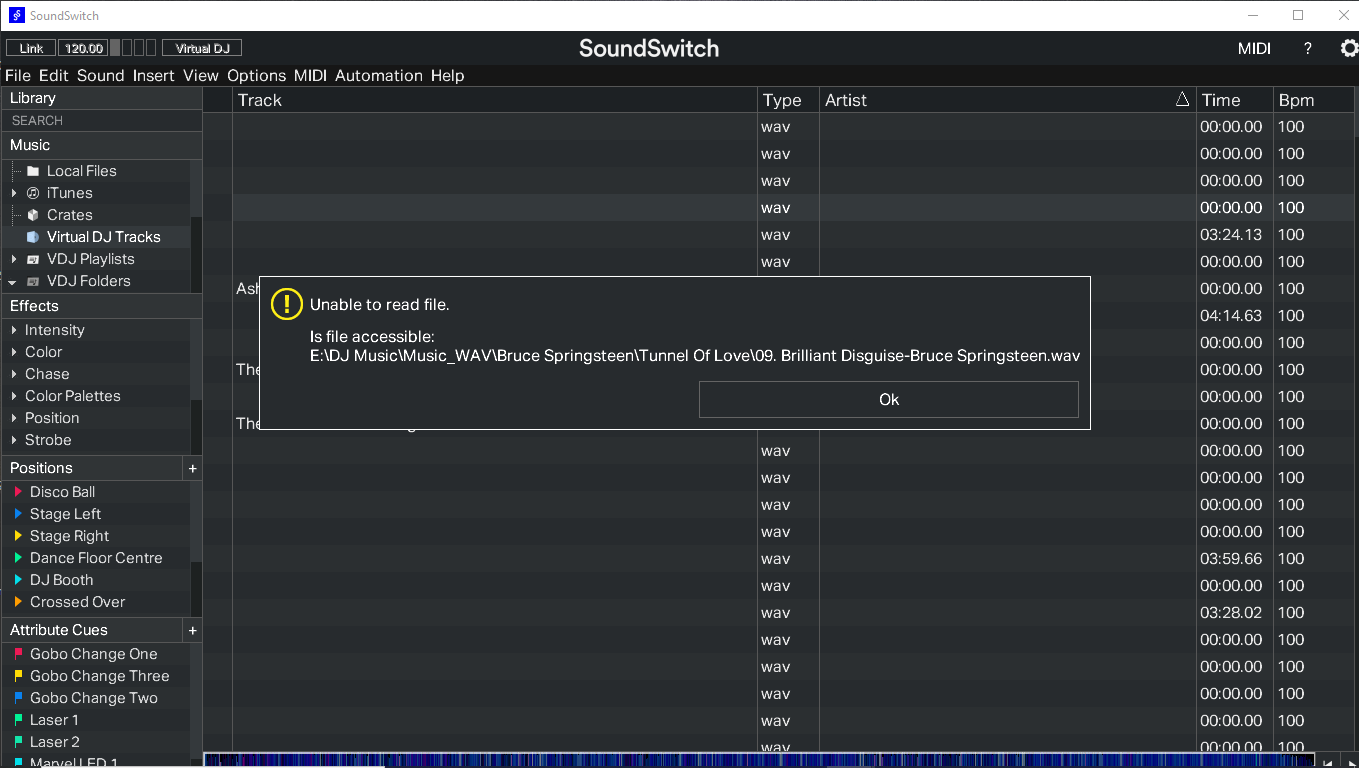Open the Automation menu
This screenshot has height=768, width=1359.
[x=379, y=75]
